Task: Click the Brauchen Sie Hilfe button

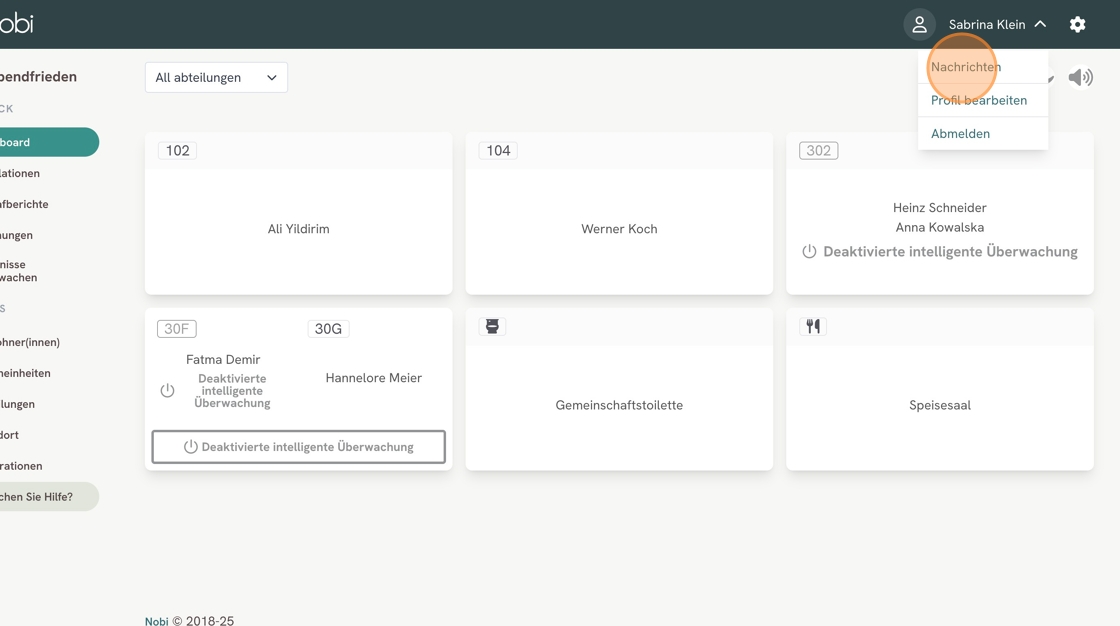Action: pos(47,497)
